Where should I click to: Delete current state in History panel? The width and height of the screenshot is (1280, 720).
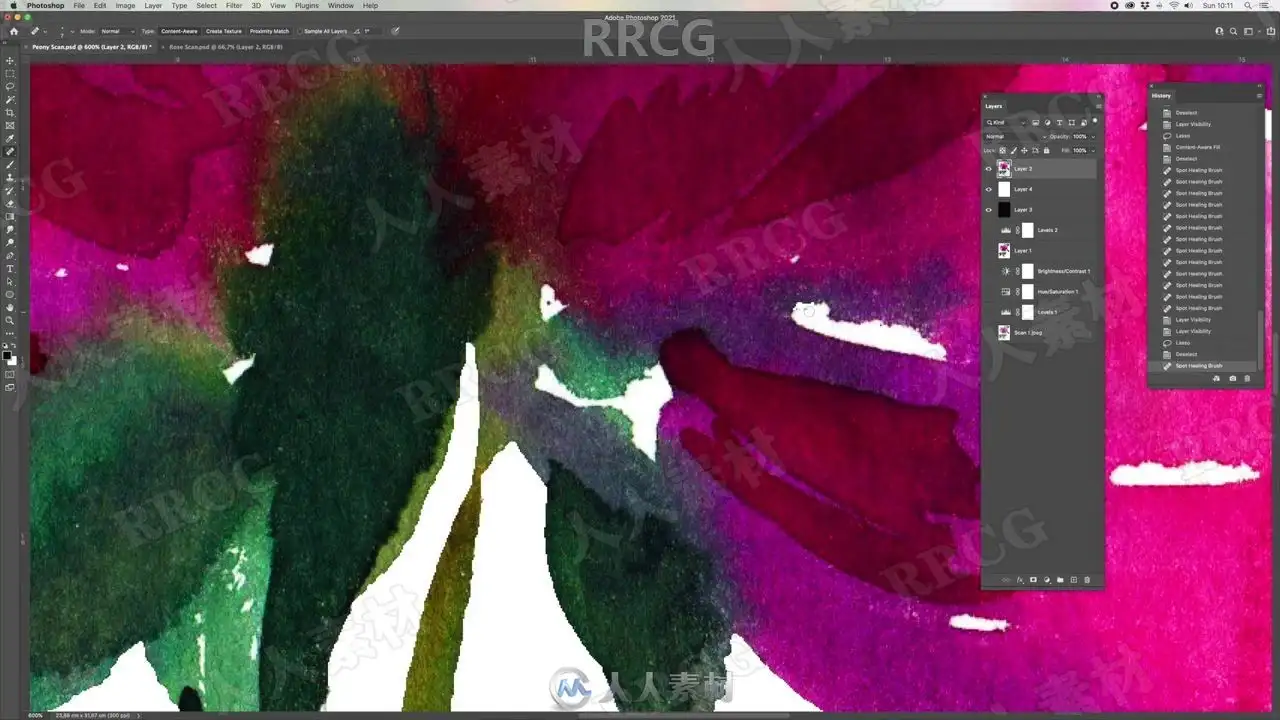[1247, 378]
